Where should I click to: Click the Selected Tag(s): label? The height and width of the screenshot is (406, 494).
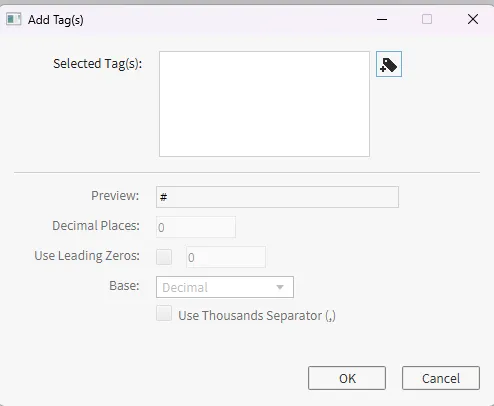pos(98,63)
